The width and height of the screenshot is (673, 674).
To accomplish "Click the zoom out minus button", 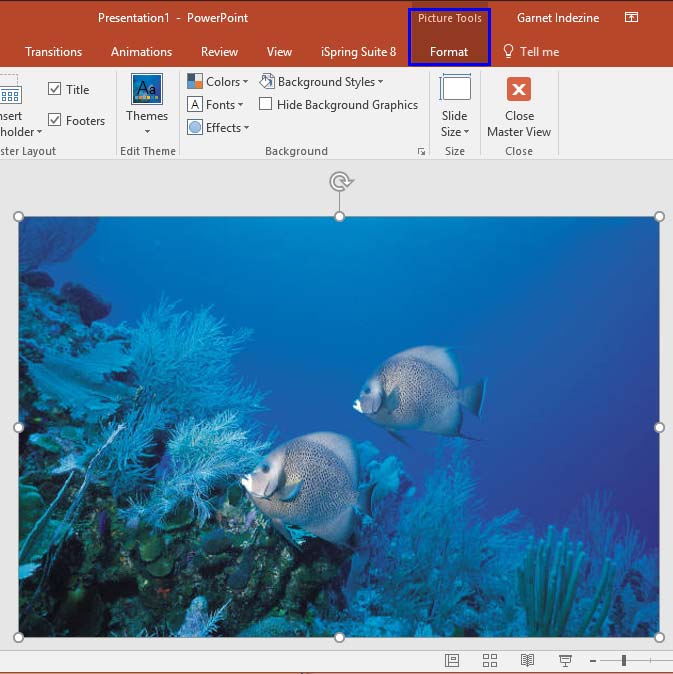I will tap(593, 661).
